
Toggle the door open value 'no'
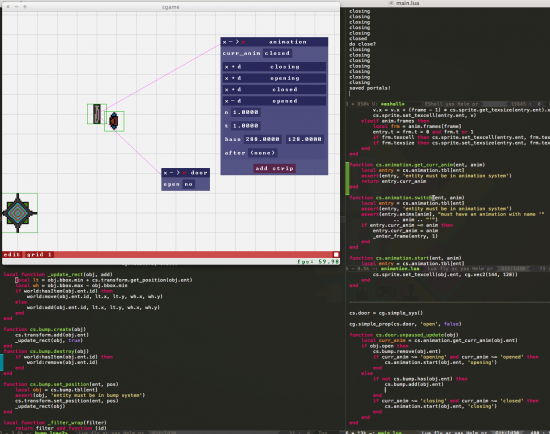click(188, 184)
